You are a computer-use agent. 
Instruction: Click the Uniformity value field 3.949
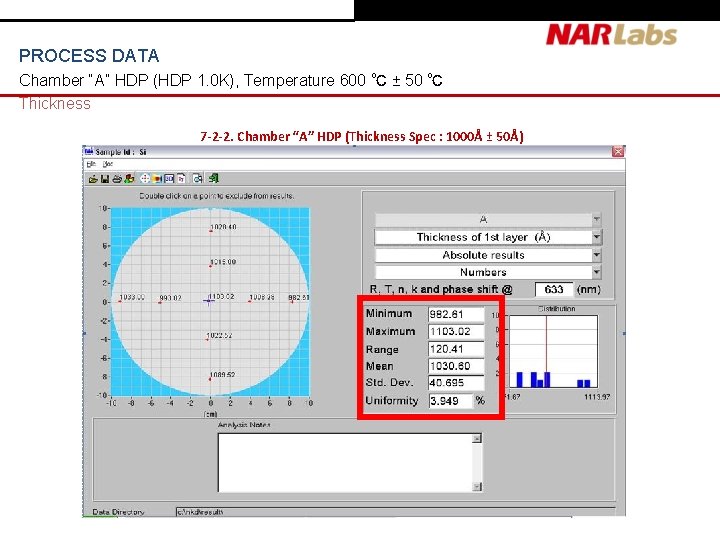click(450, 401)
